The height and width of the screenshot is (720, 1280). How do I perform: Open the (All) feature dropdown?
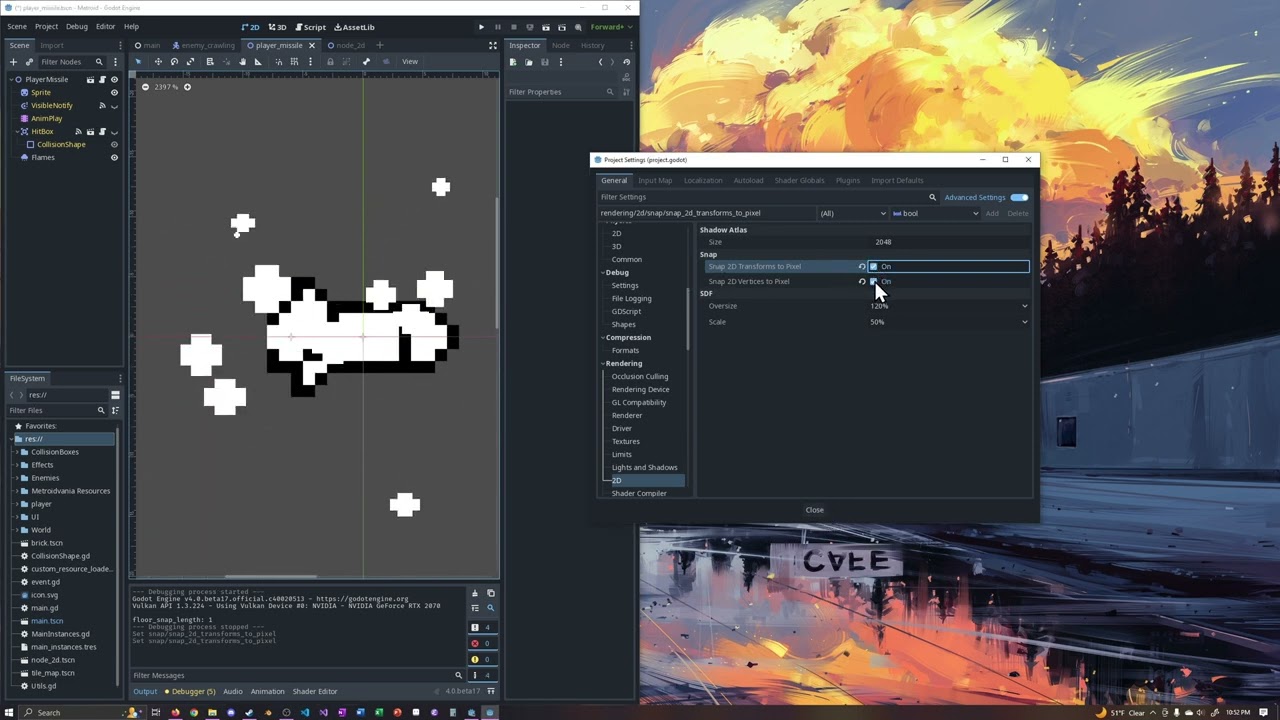click(x=853, y=213)
